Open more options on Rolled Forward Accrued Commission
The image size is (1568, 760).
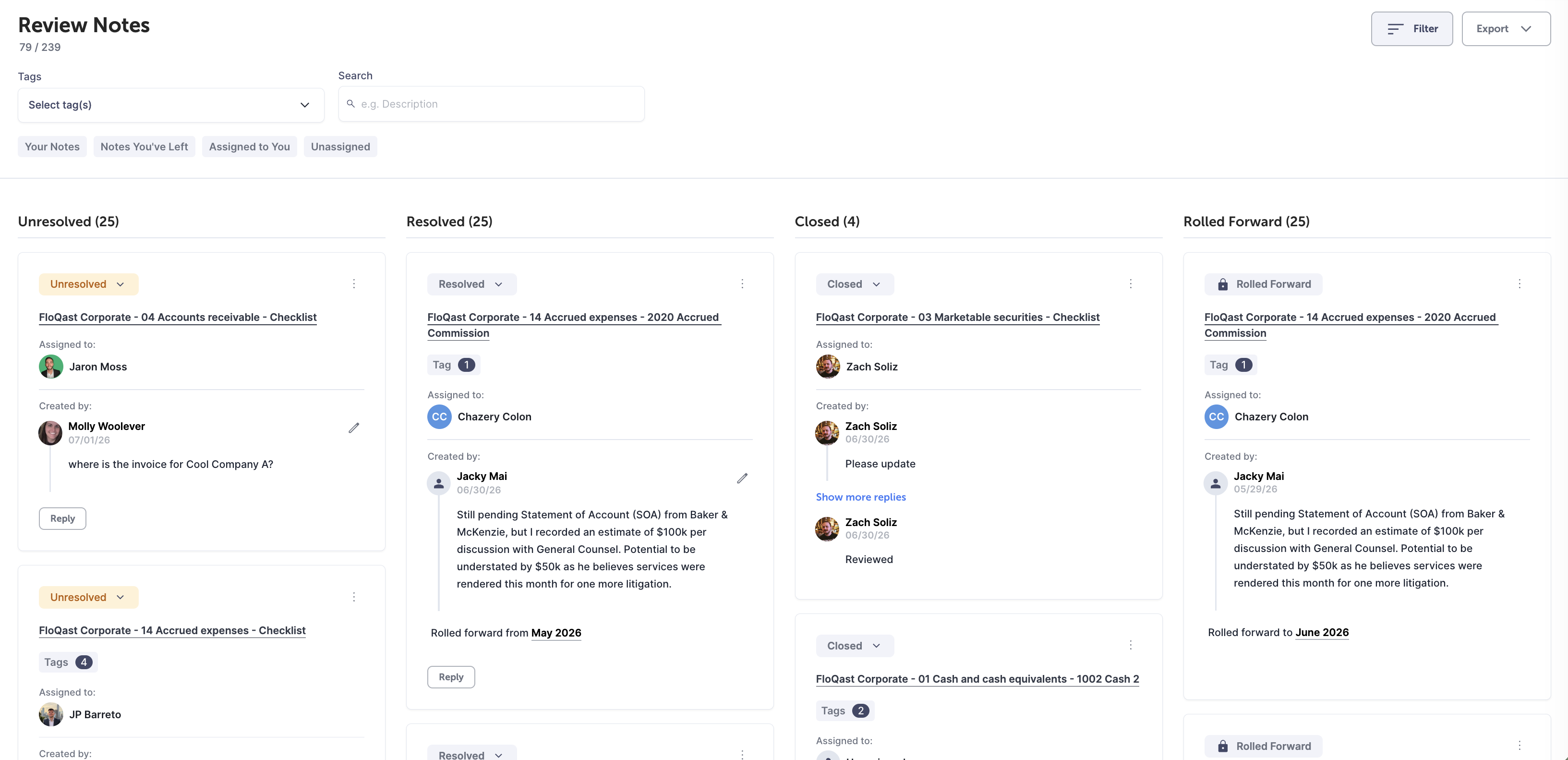click(x=1520, y=284)
